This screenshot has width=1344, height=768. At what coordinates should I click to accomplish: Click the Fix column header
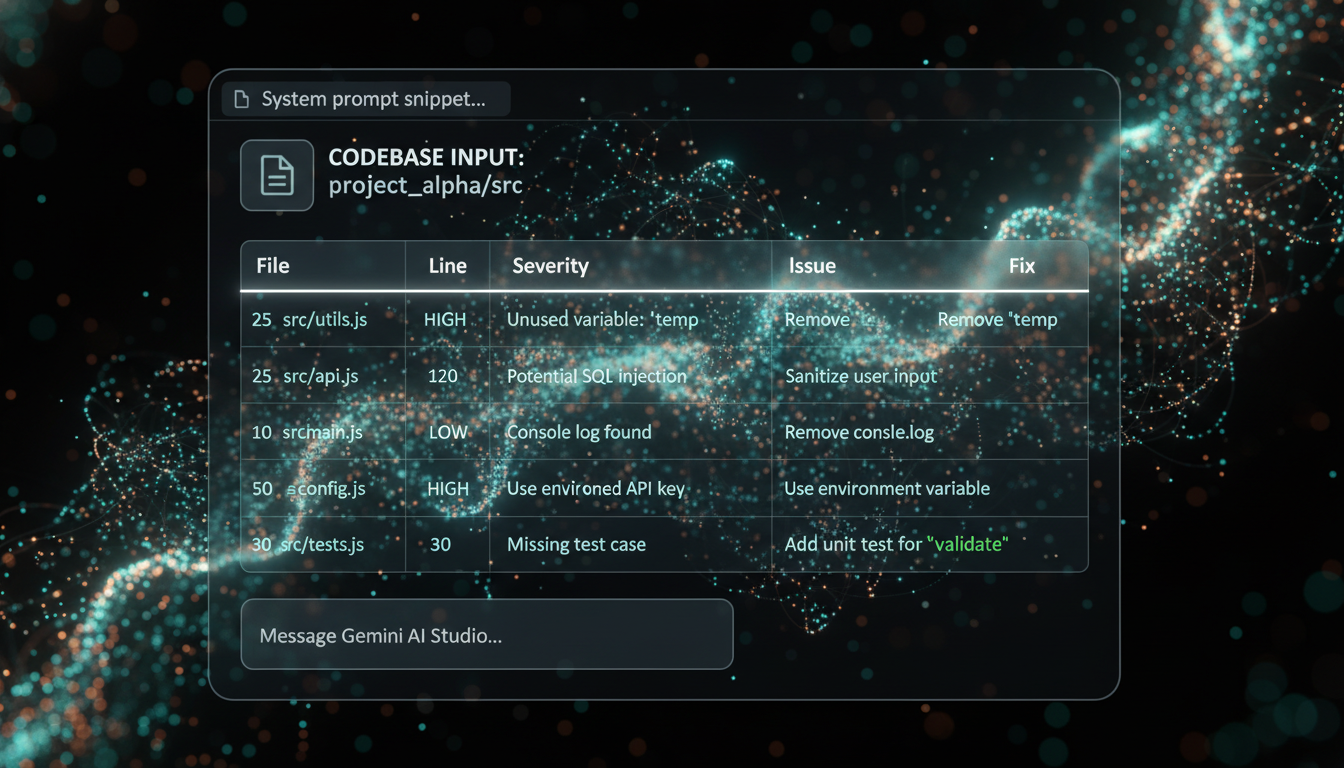tap(1021, 265)
